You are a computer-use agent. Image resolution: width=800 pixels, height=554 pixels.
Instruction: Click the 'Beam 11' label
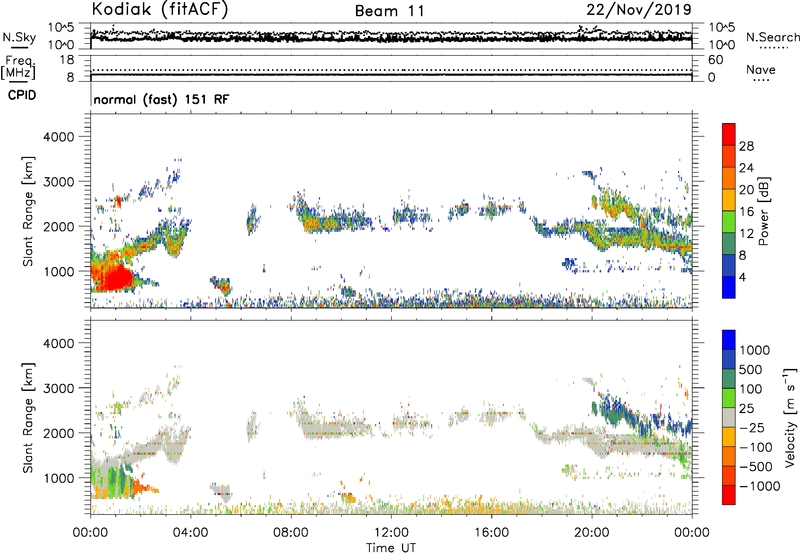pos(390,11)
